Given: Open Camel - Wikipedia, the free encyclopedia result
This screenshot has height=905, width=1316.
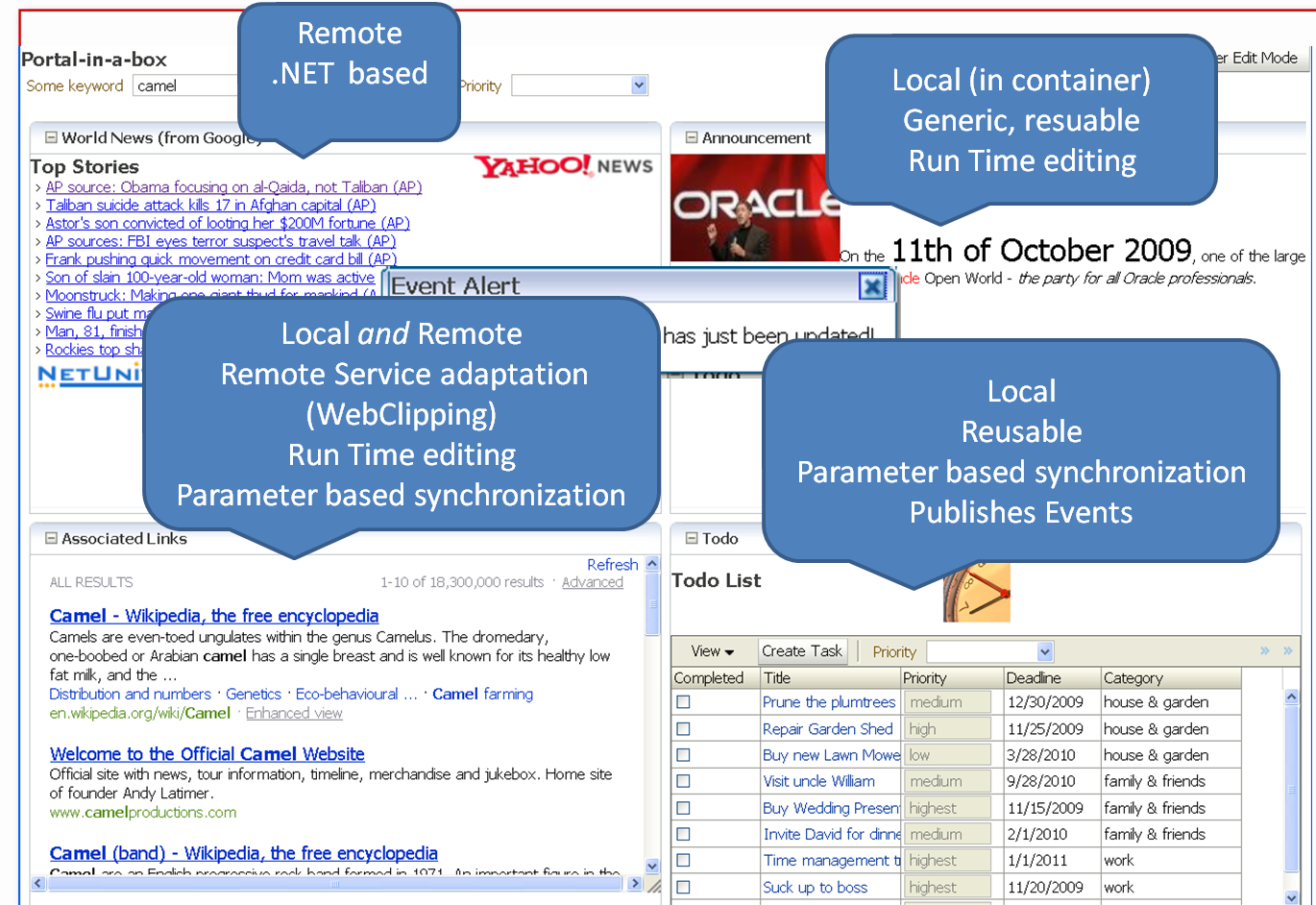Looking at the screenshot, I should click(x=214, y=616).
